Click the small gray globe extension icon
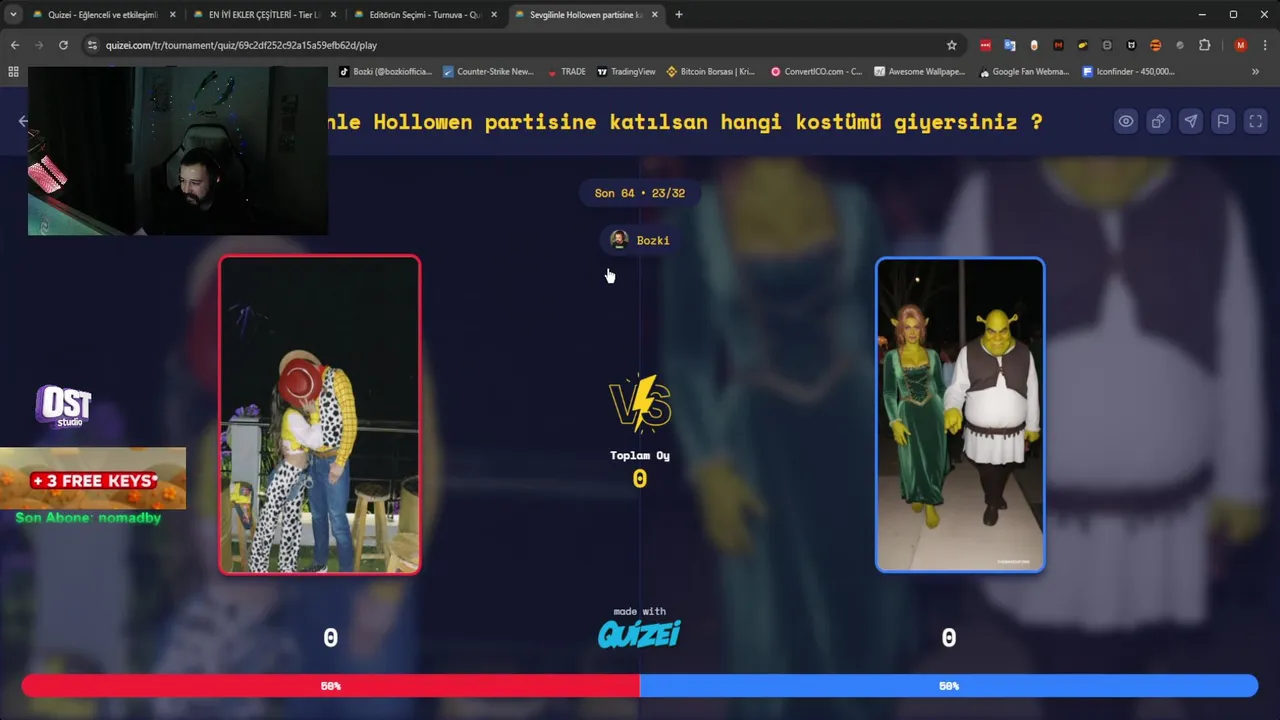The image size is (1280, 720). pyautogui.click(x=1180, y=45)
